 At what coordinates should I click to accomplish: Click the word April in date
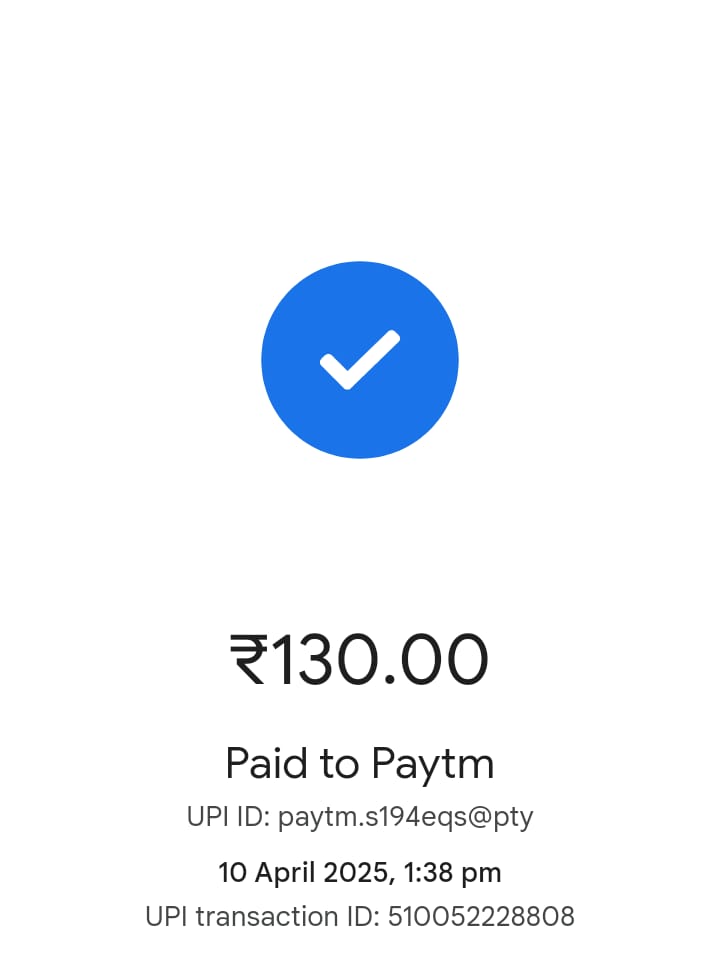285,874
